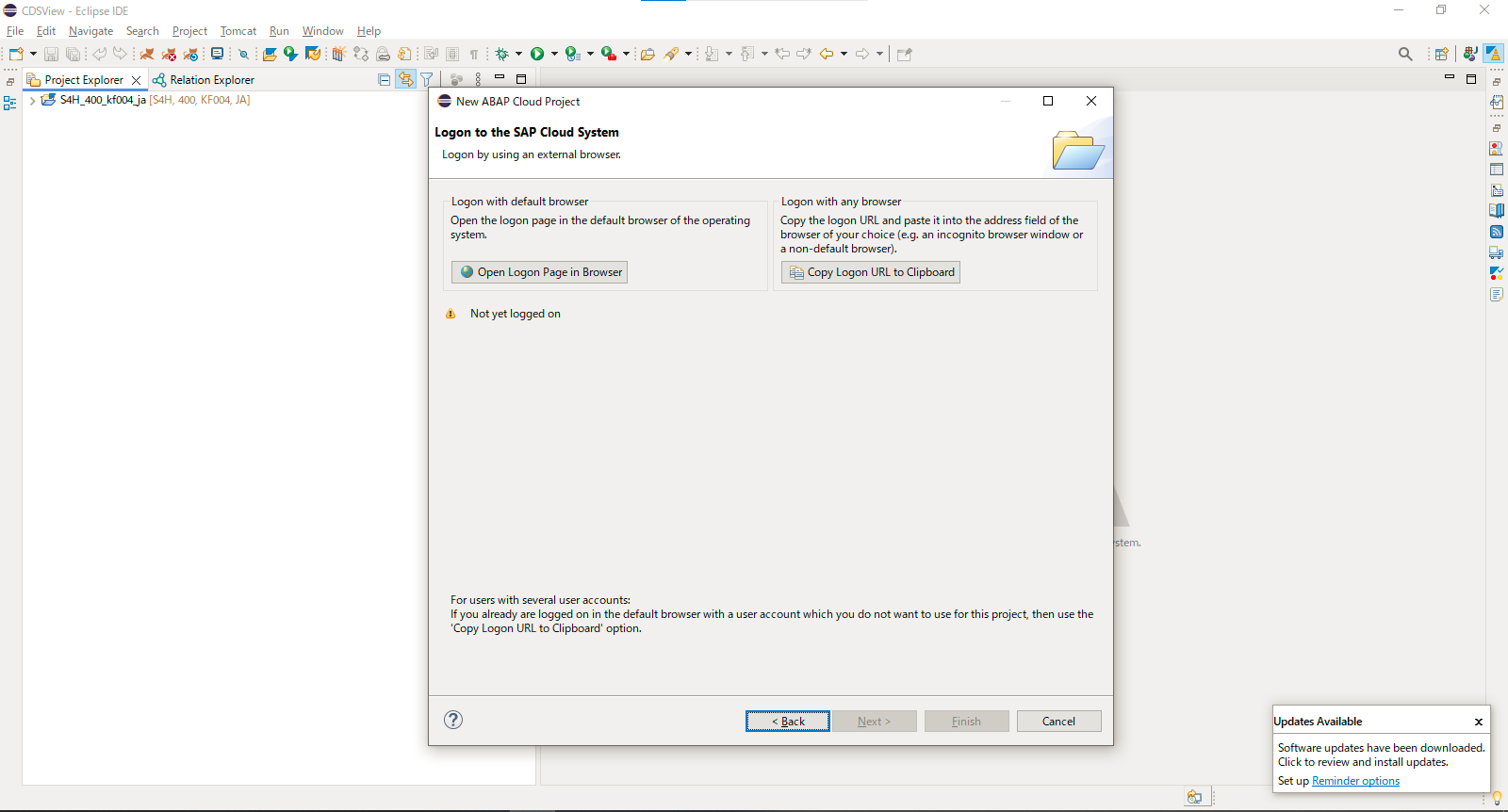
Task: Open the Coverage run dropdown arrow
Action: click(590, 54)
